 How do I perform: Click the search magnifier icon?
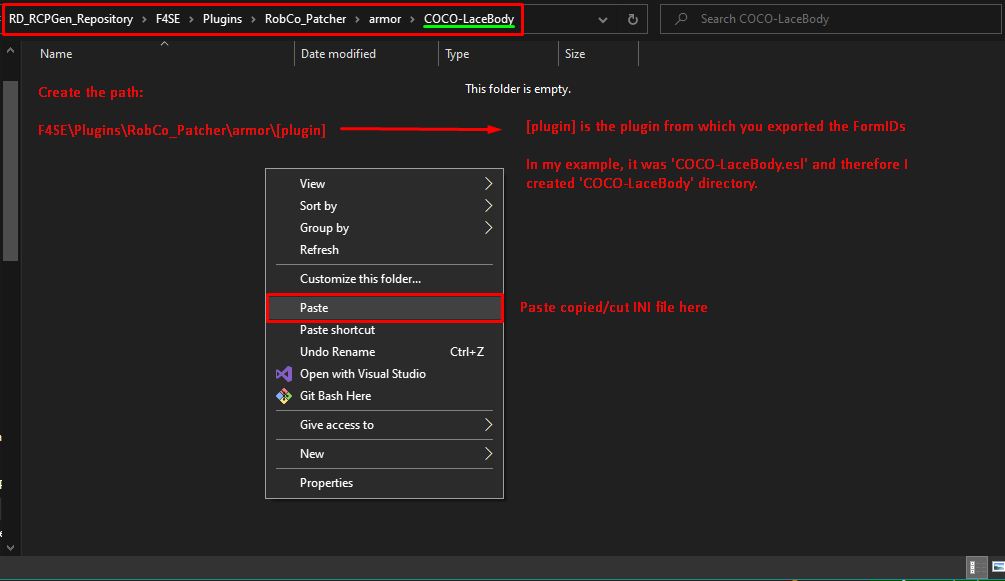(681, 19)
